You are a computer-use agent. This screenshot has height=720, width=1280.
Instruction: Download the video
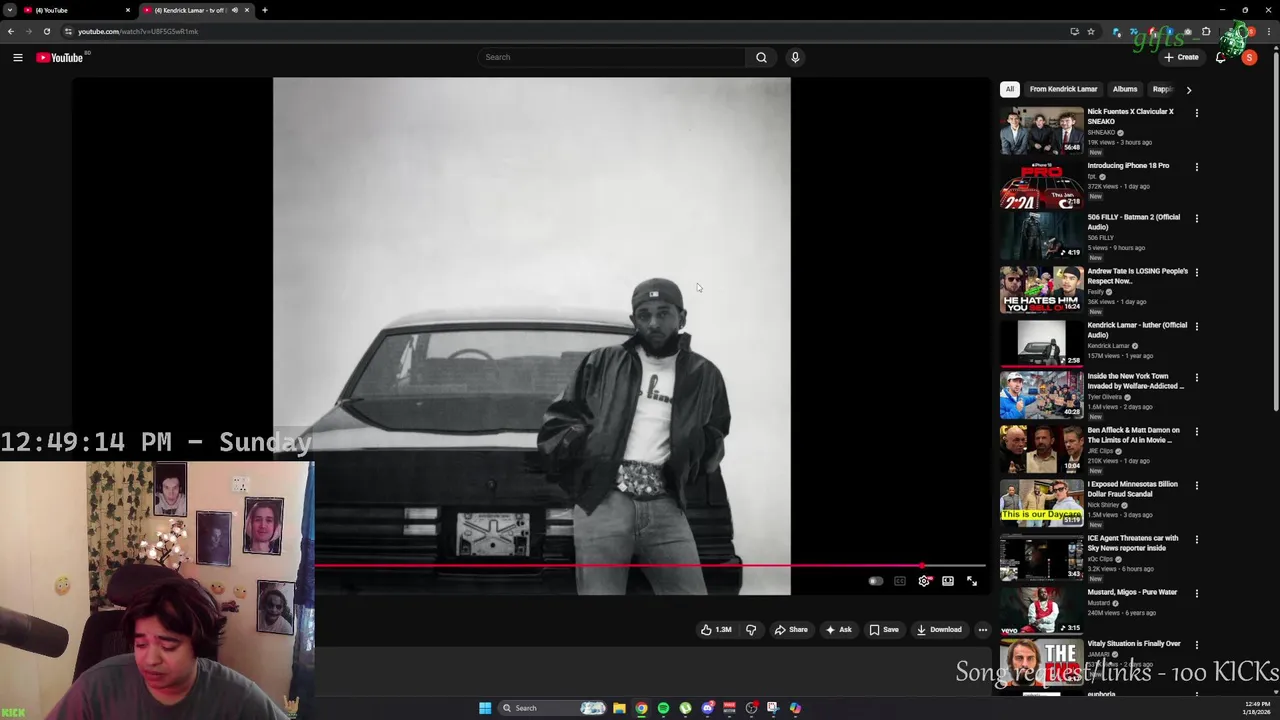point(939,630)
